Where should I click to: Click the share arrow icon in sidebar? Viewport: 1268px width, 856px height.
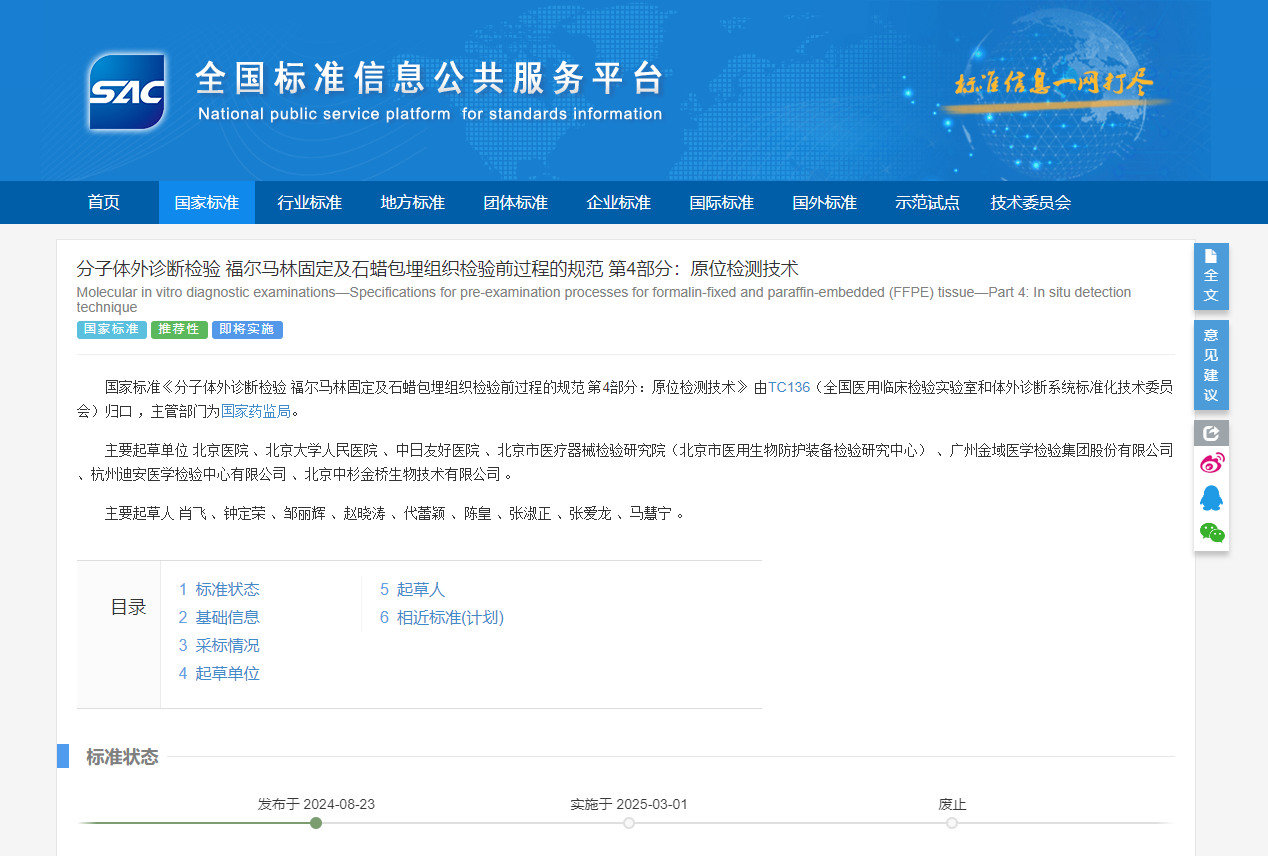[1210, 432]
